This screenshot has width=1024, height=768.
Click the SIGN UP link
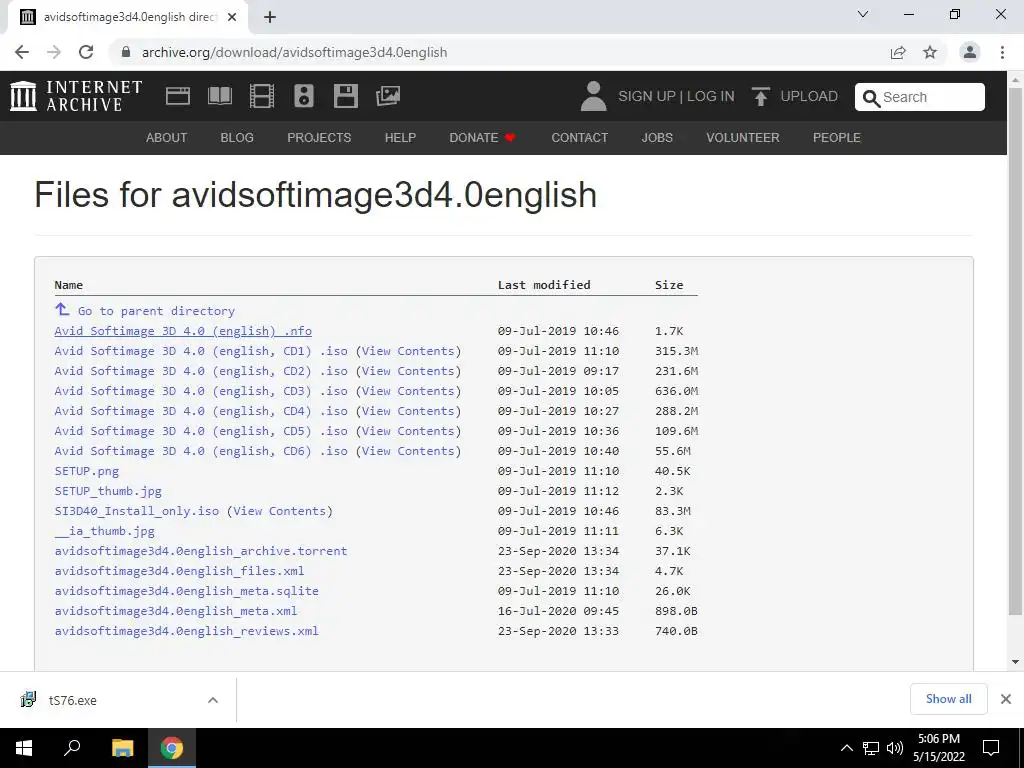647,96
